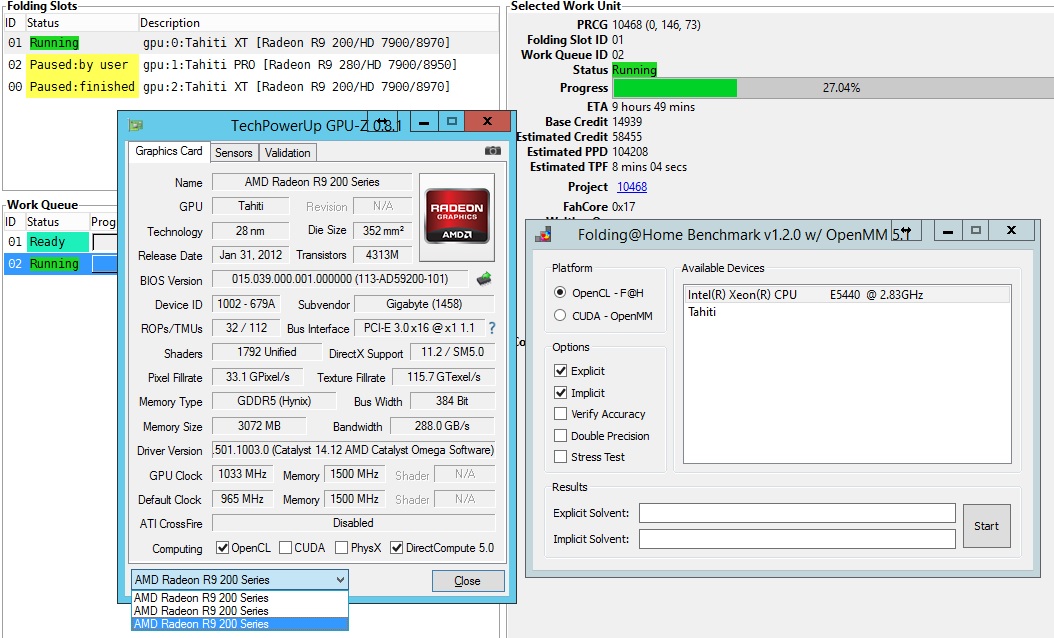Toggle the DirectCompute 5.0 checkbox

click(x=397, y=548)
